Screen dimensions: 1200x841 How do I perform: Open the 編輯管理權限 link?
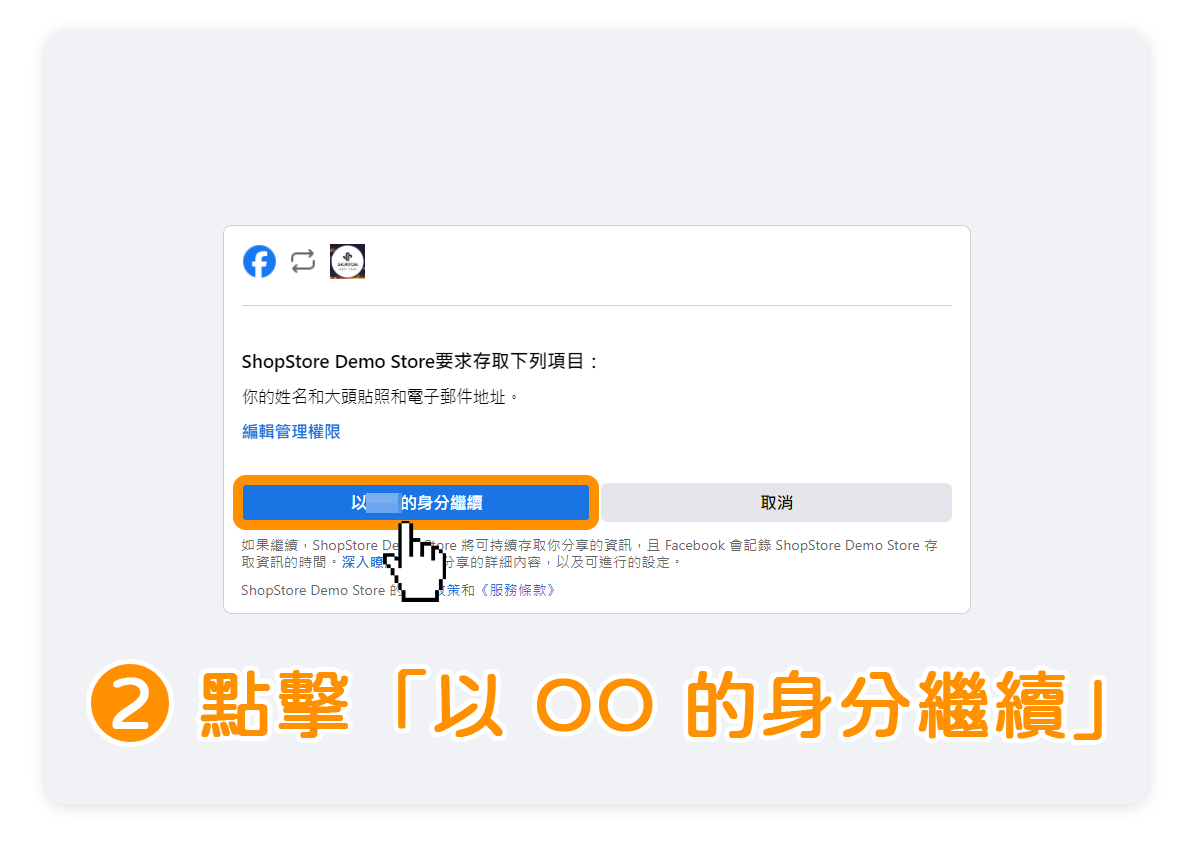(x=291, y=432)
